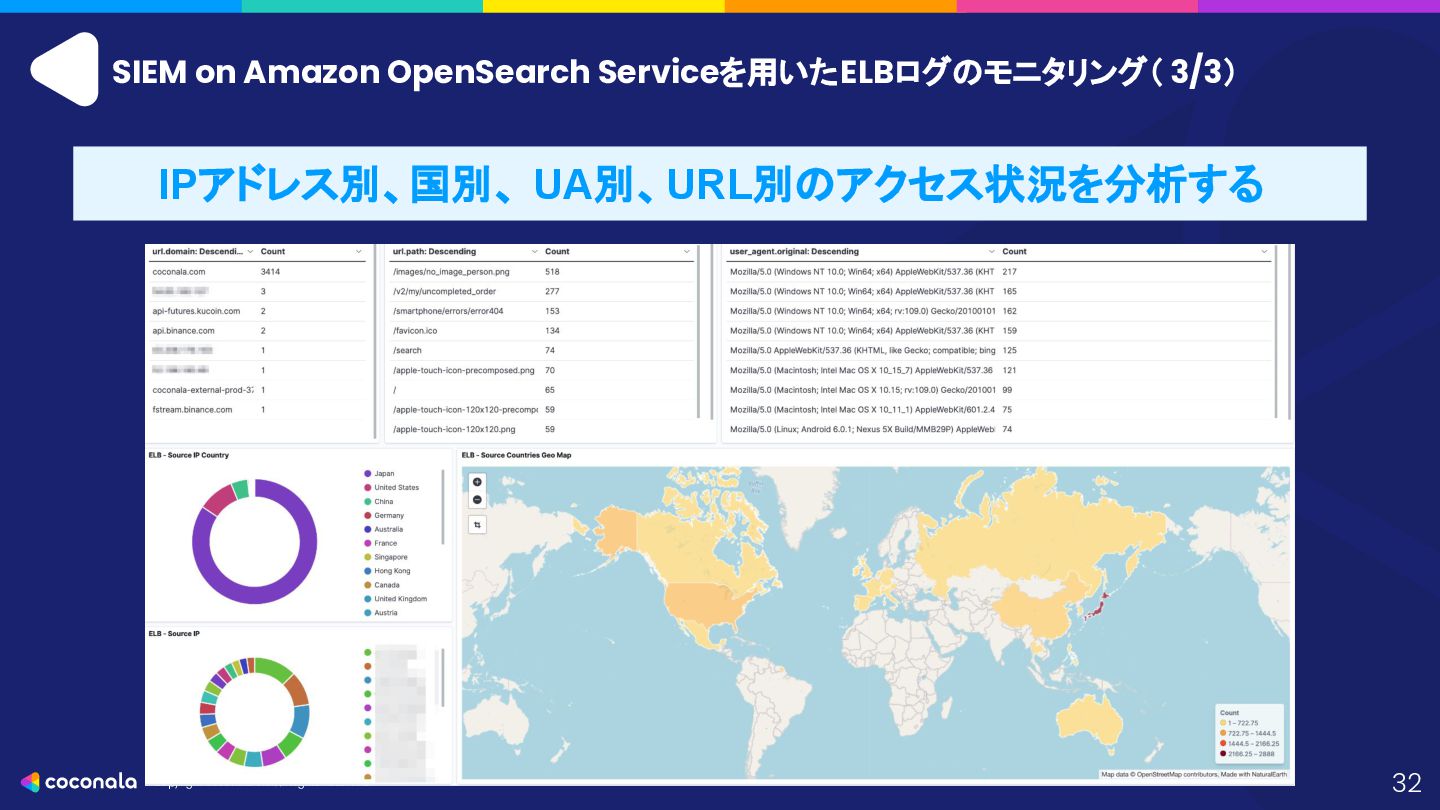Click /smartphone/errors/error404 path row

(541, 311)
